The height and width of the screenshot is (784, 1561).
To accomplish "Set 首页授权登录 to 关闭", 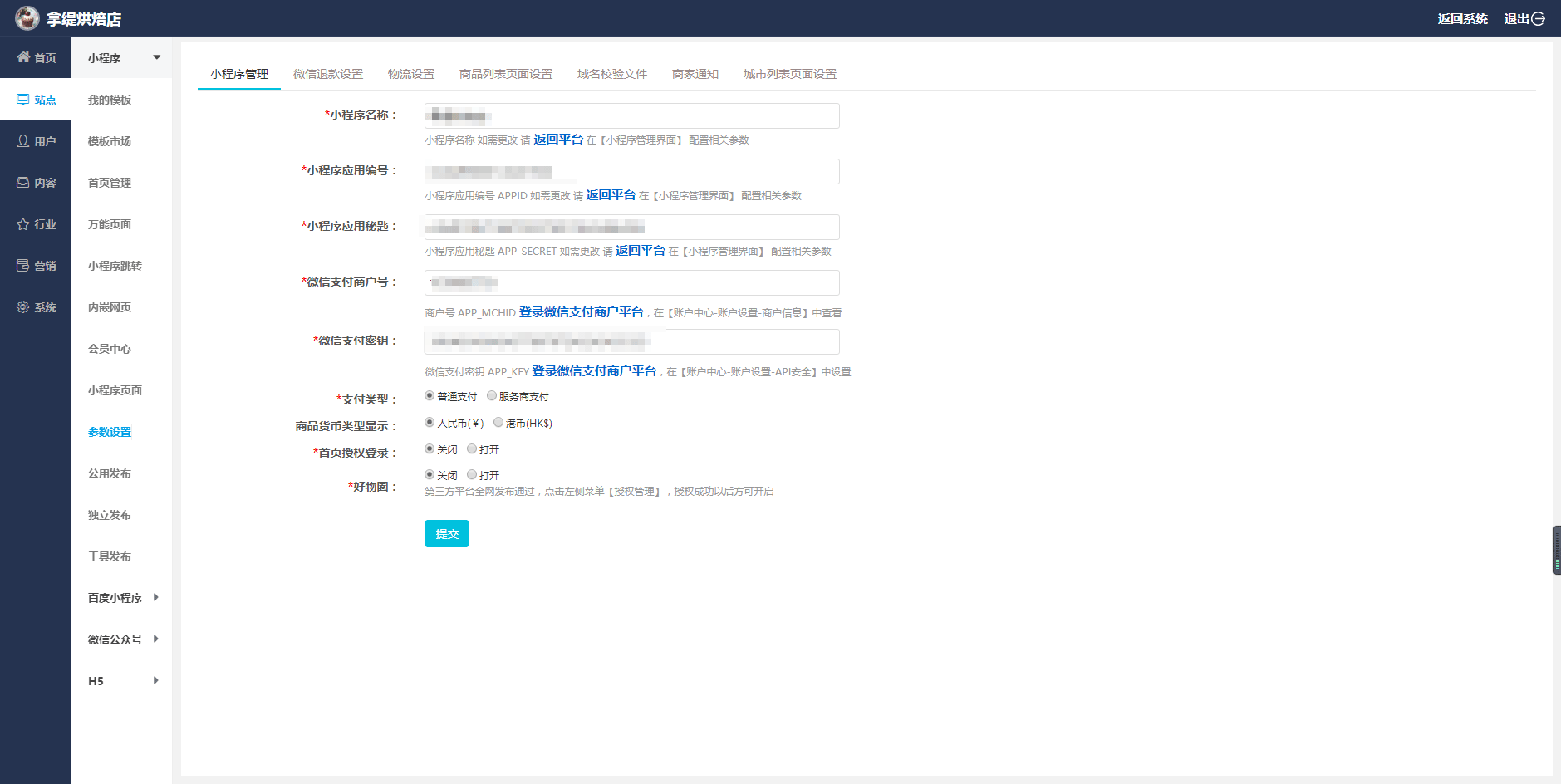I will (x=430, y=449).
